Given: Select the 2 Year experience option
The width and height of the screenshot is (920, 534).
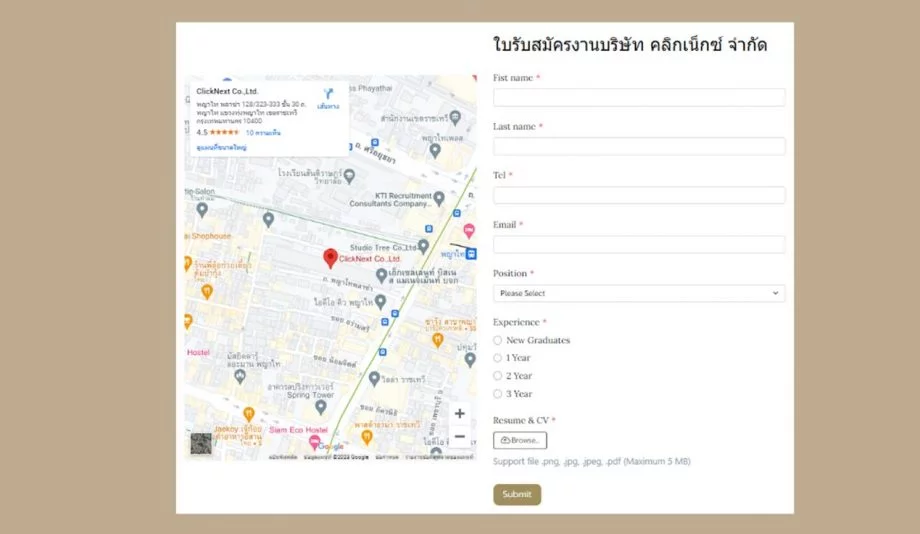Looking at the screenshot, I should click(x=498, y=376).
